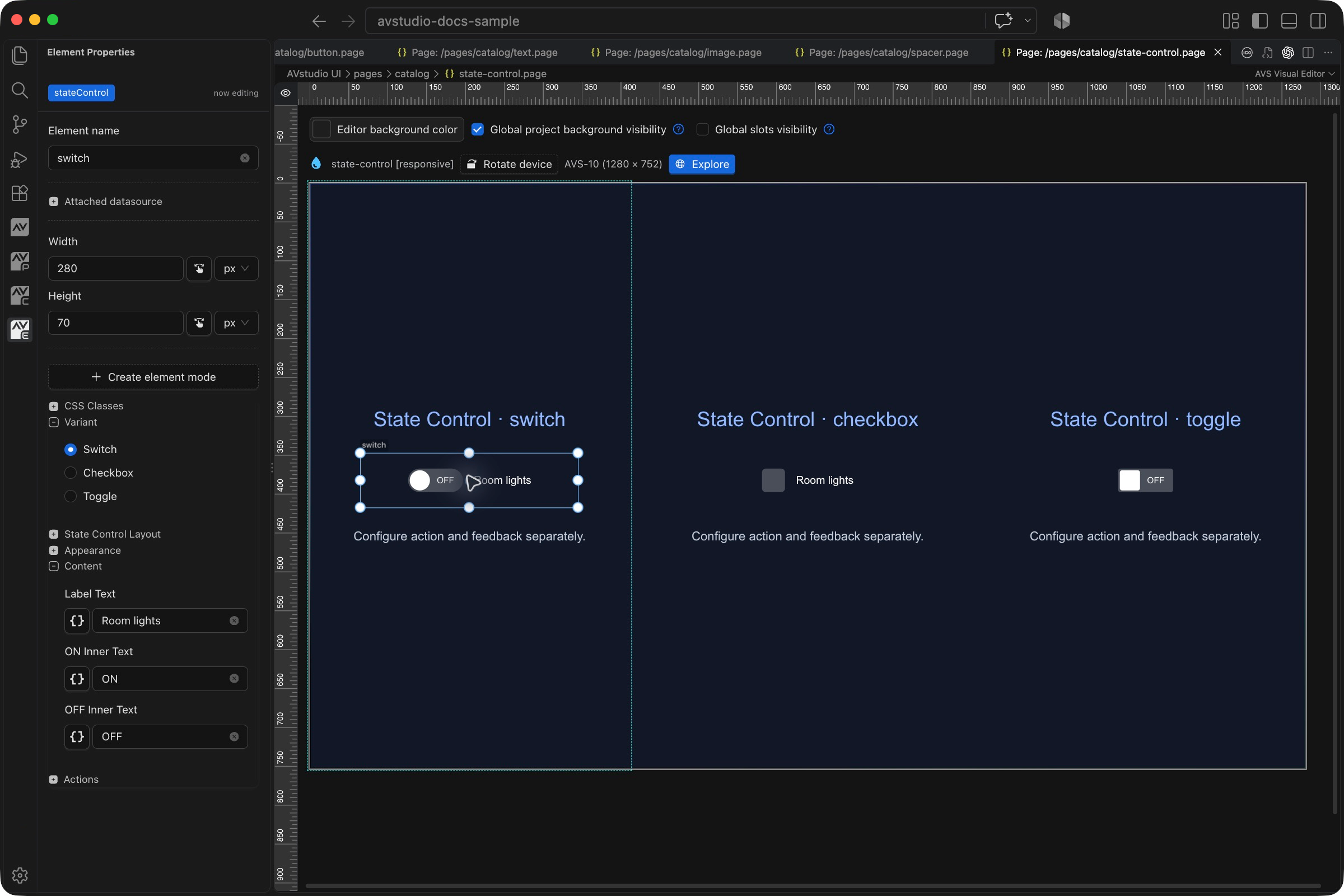The image size is (1344, 896).
Task: Click the binding braces icon for Label Text
Action: [77, 620]
